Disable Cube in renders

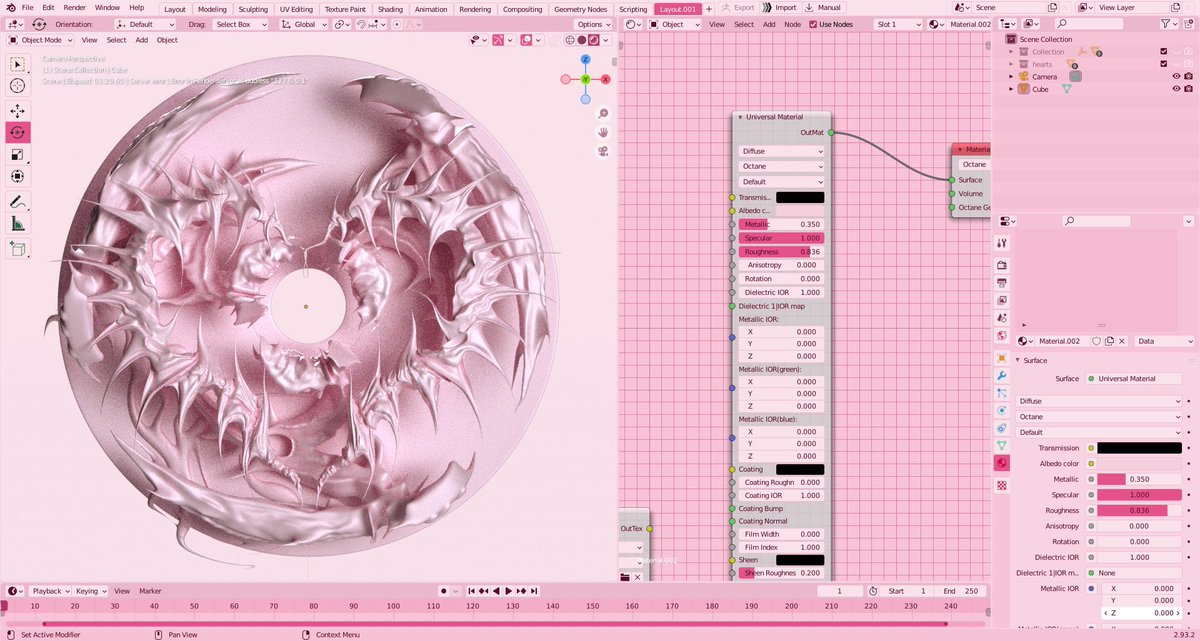tap(1188, 89)
